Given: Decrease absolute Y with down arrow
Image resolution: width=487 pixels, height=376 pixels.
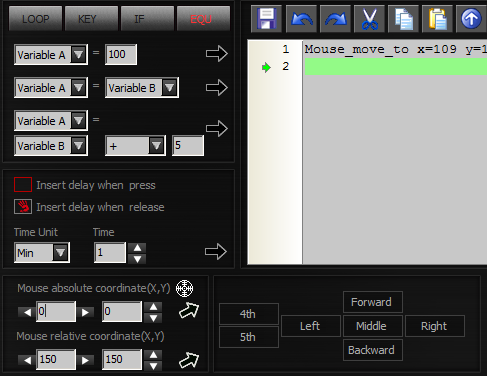Looking at the screenshot, I should tap(153, 318).
